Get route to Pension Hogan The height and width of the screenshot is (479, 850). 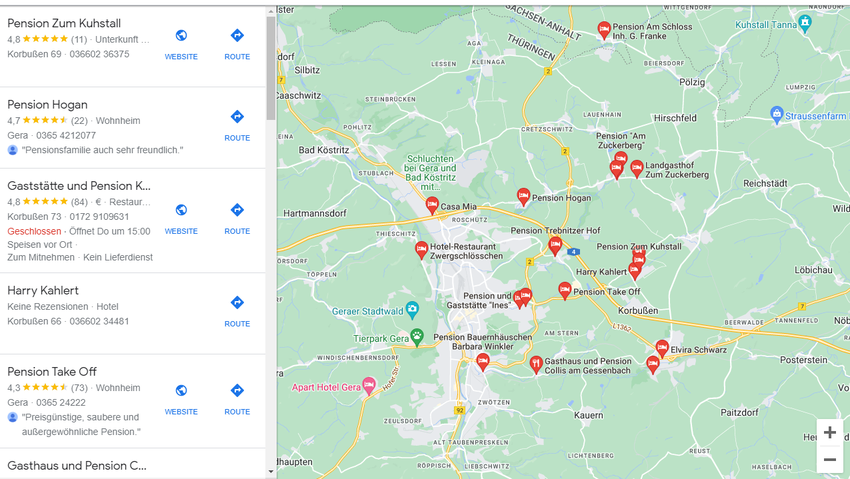point(237,126)
